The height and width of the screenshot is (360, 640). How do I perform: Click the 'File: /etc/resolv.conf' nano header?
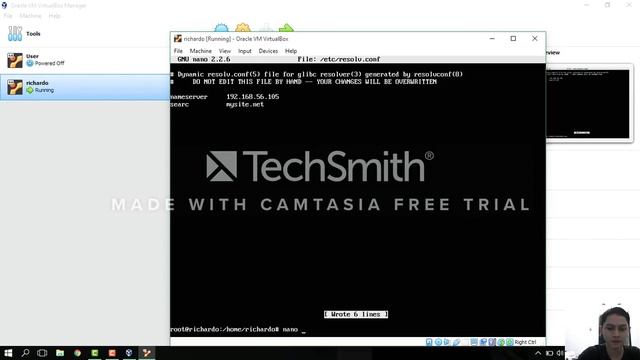click(339, 59)
